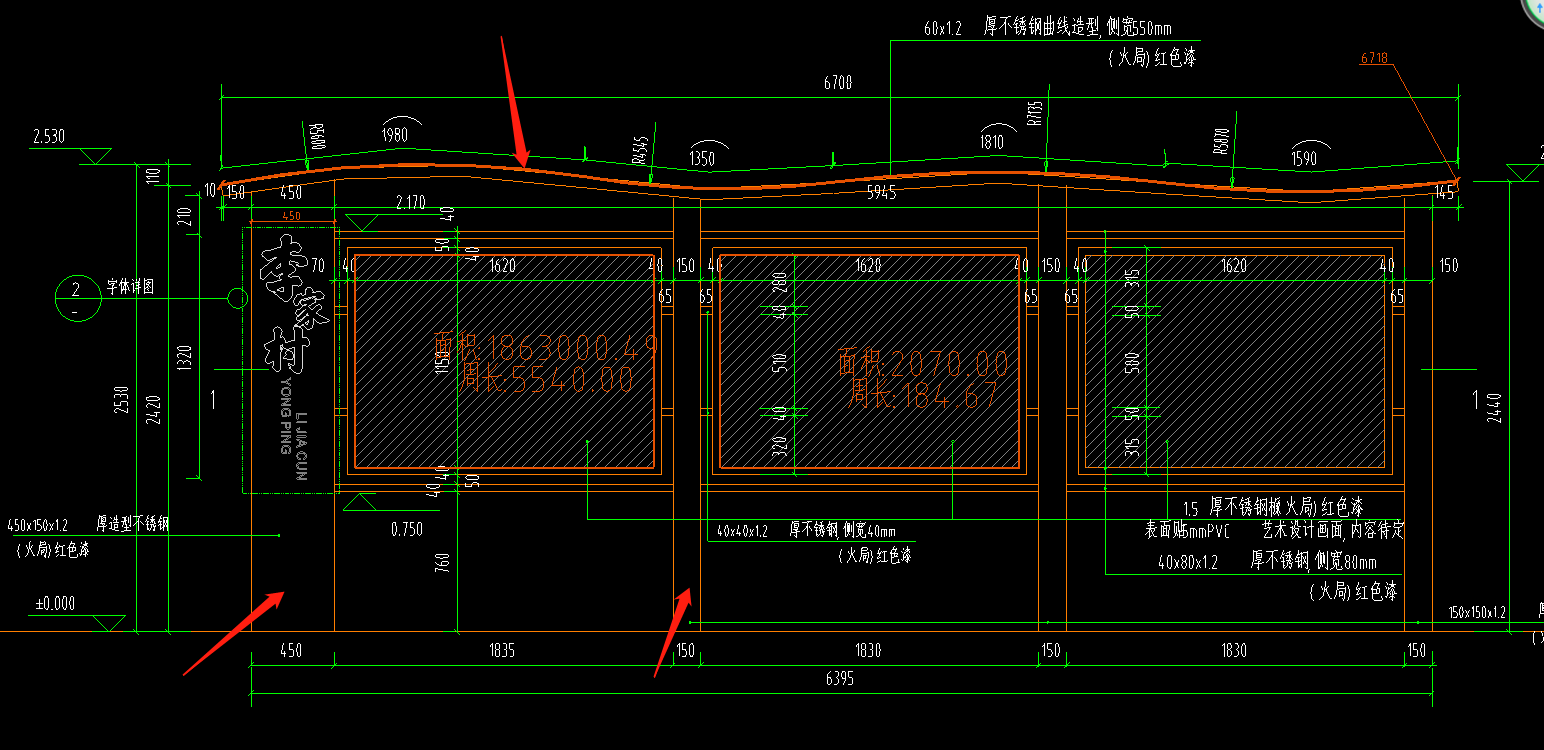The image size is (1544, 750).
Task: Click the 周长:184.67 perimeter text
Action: point(923,396)
